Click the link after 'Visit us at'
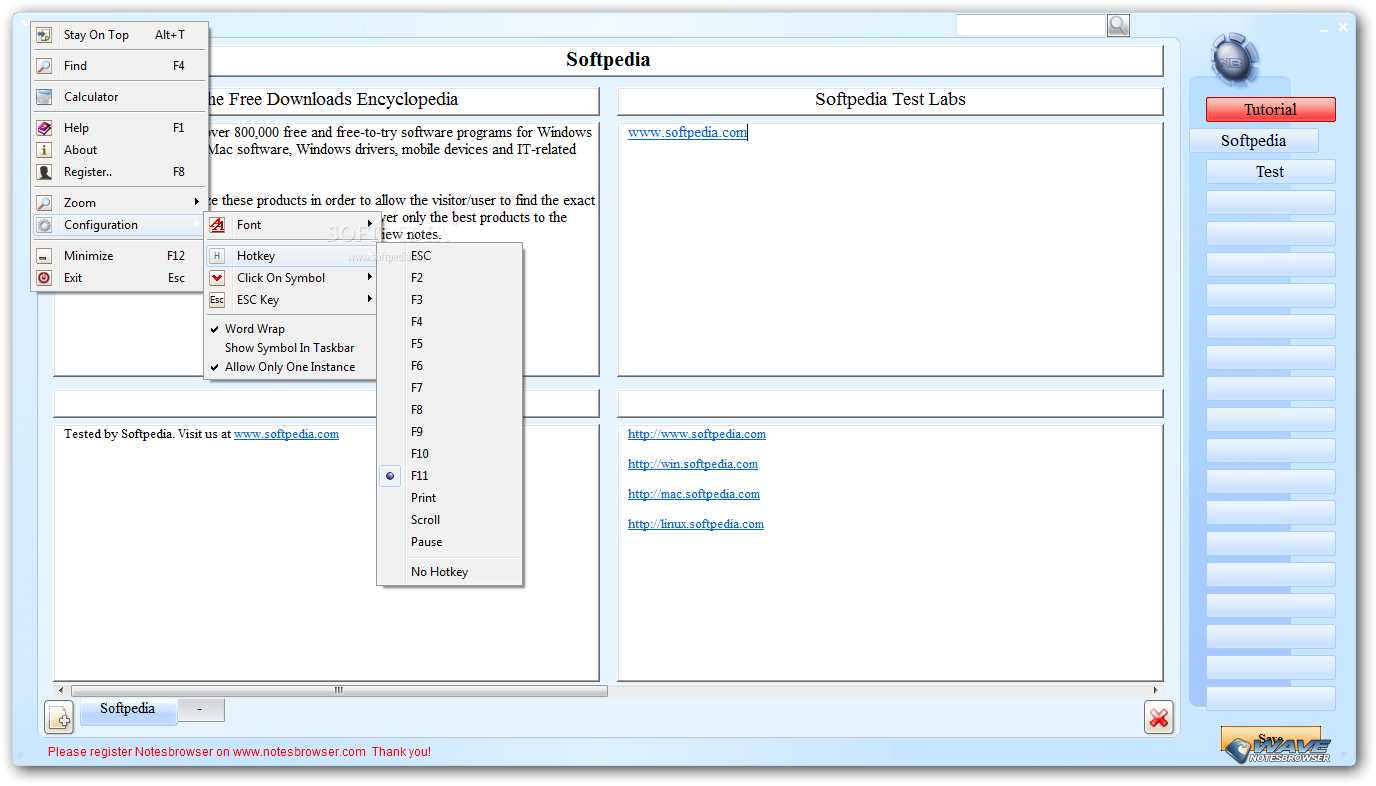Image resolution: width=1376 pixels, height=786 pixels. click(286, 434)
